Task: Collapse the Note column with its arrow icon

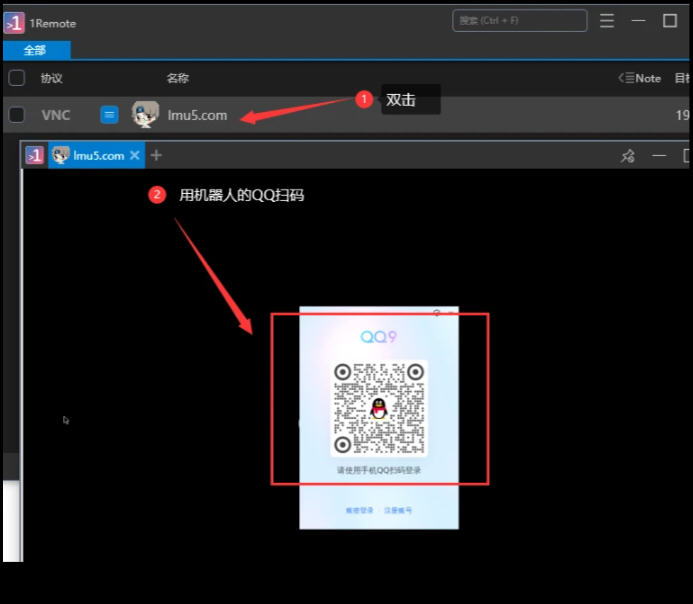Action: [x=625, y=78]
